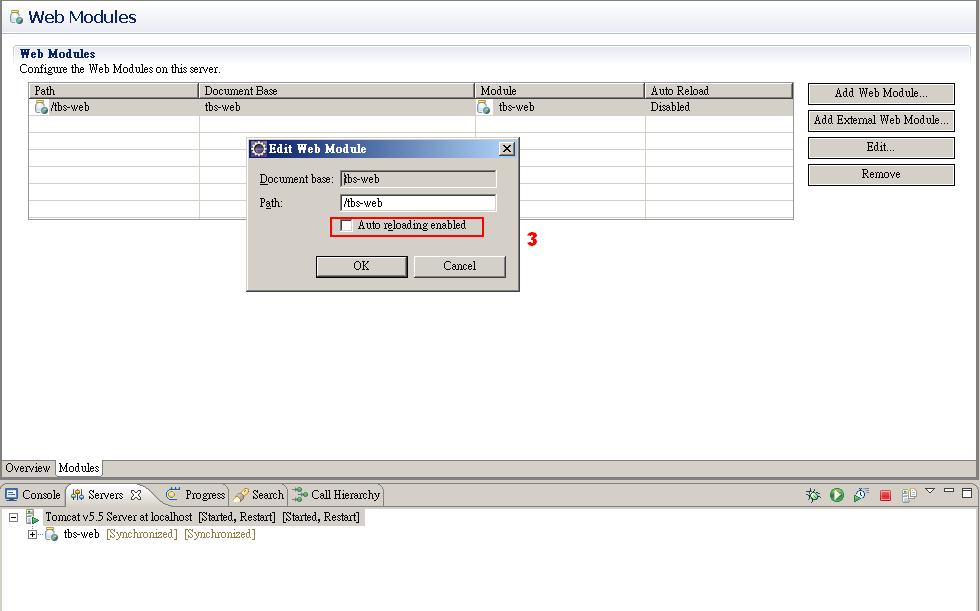Click the Document base field in dialog
The image size is (980, 611).
pos(418,179)
